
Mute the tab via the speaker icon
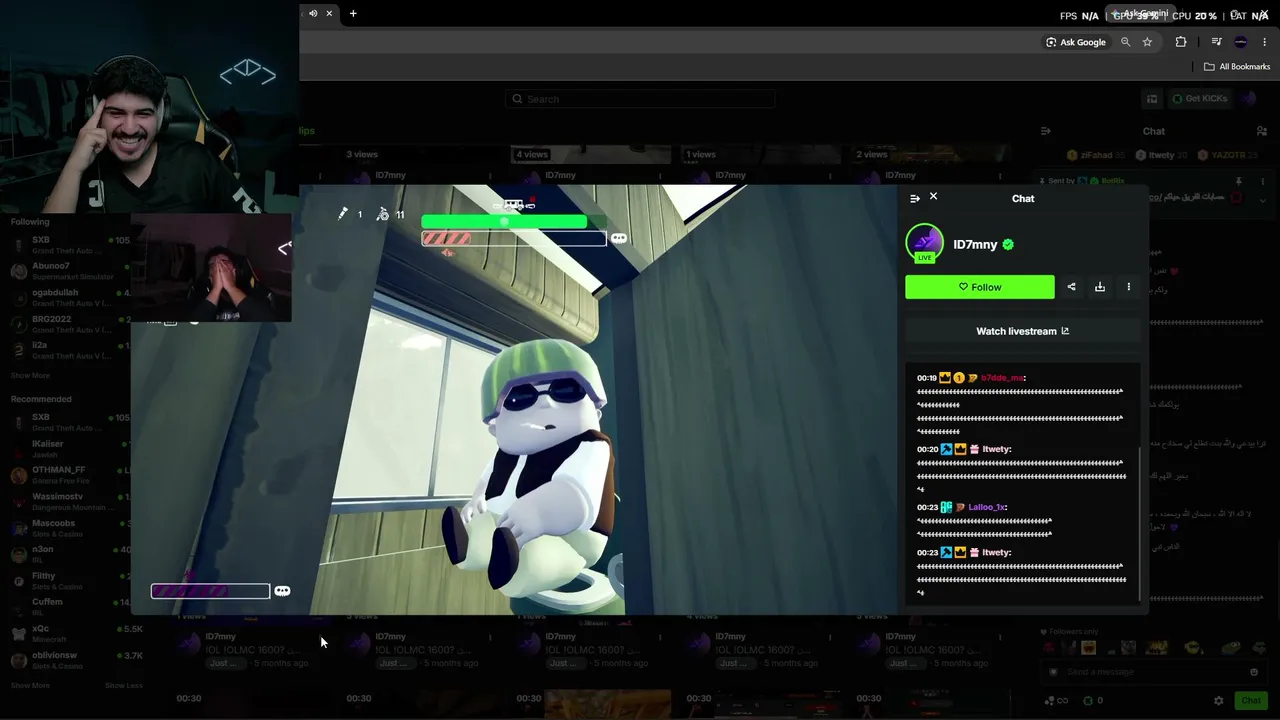point(313,13)
